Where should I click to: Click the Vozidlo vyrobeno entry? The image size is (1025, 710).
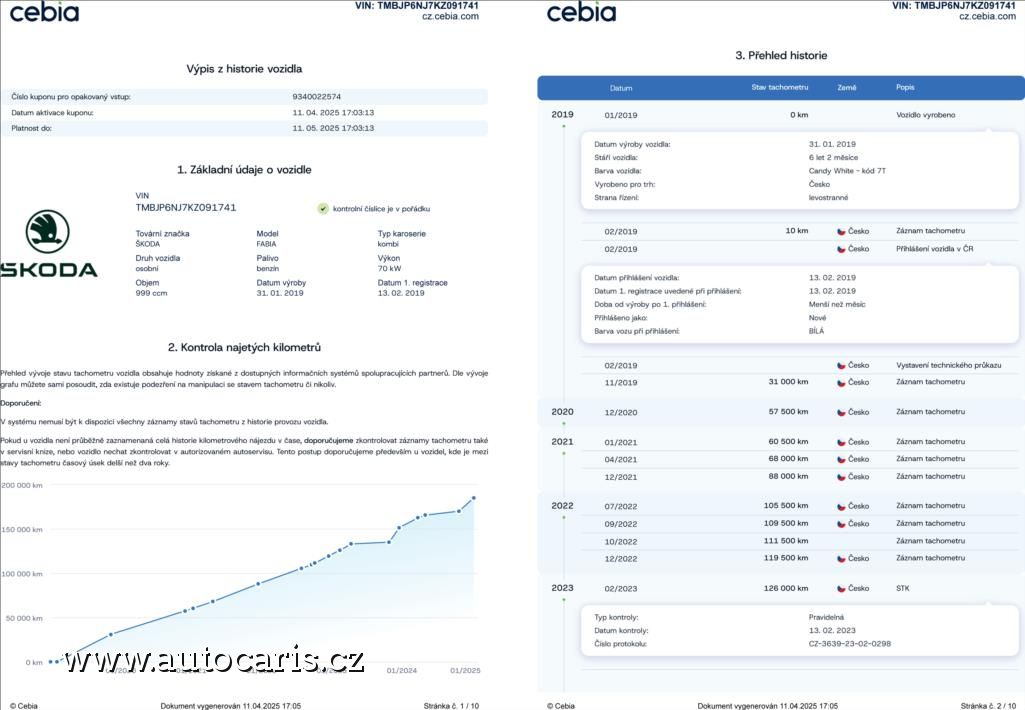926,115
